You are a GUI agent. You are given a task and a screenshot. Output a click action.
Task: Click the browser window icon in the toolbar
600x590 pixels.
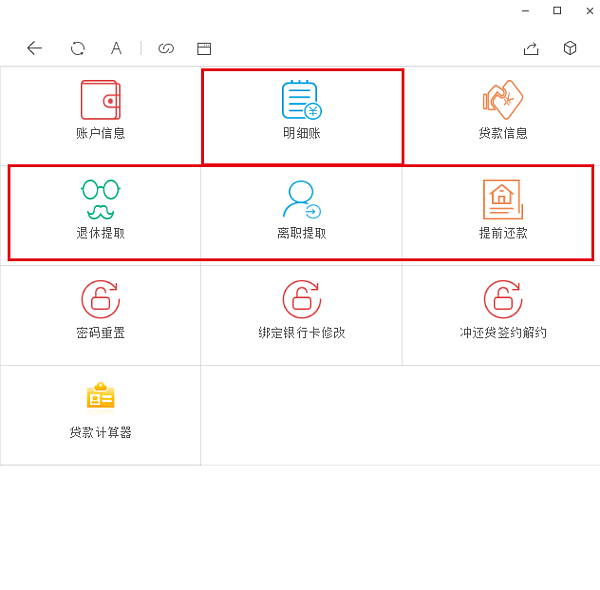[204, 48]
